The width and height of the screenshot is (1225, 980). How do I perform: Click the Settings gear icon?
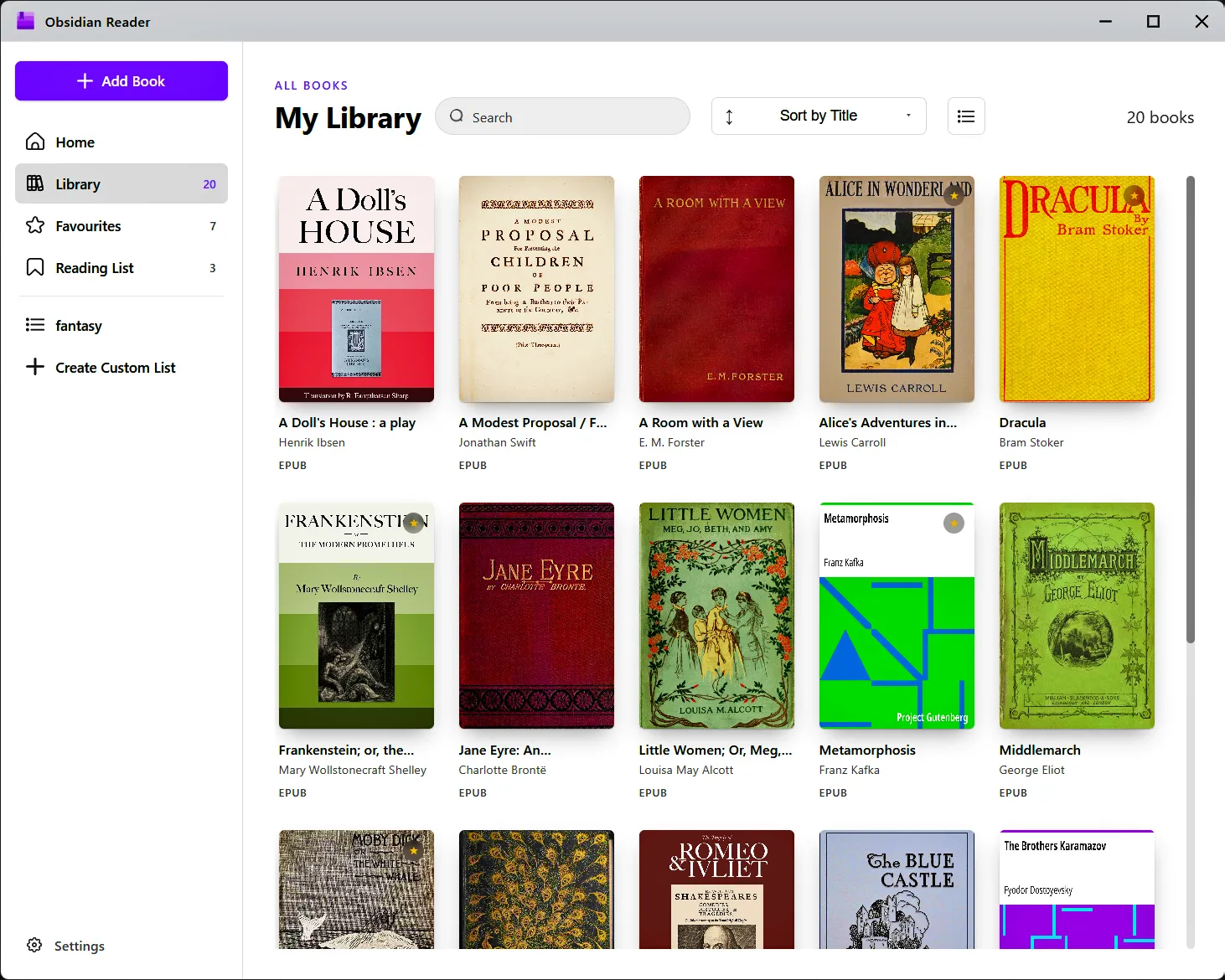tap(34, 945)
